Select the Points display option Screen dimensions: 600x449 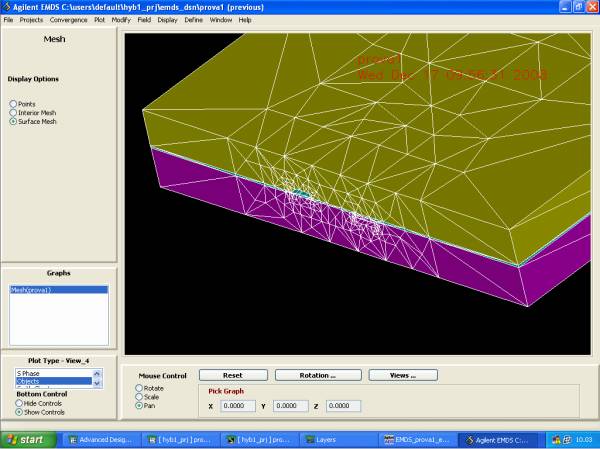click(x=13, y=104)
